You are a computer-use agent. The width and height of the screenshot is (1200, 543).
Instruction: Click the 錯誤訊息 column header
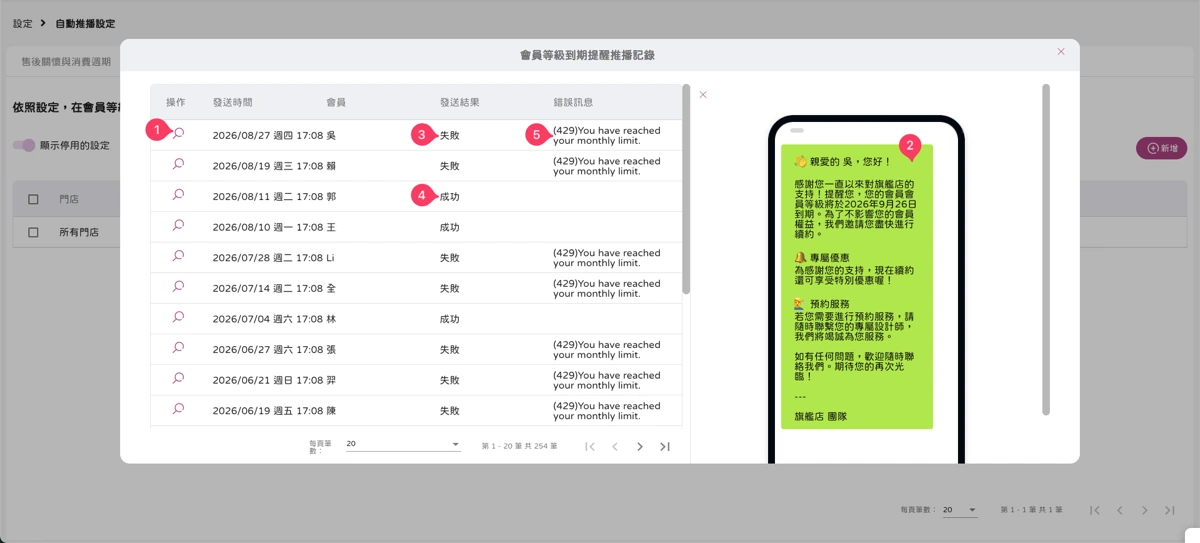pyautogui.click(x=573, y=102)
